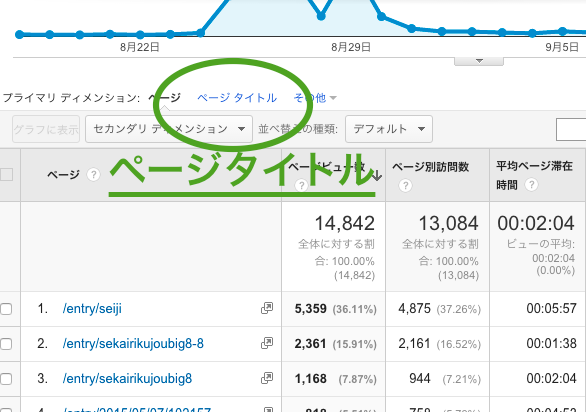Collapse the chart with the small arrow tab
The image size is (586, 412).
click(x=479, y=61)
